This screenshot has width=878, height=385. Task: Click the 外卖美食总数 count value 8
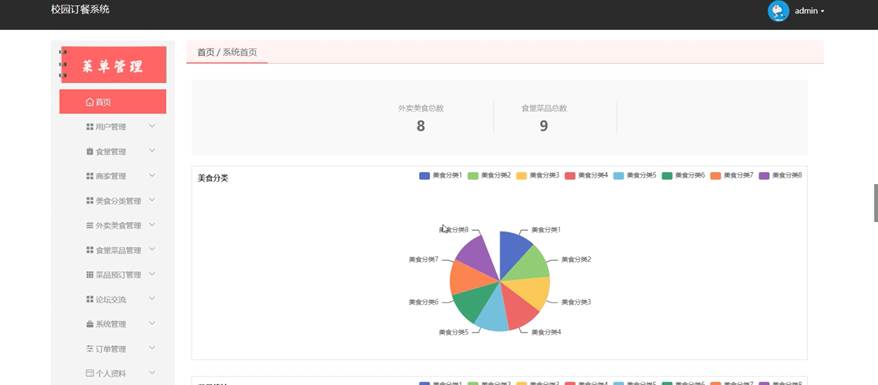[421, 126]
